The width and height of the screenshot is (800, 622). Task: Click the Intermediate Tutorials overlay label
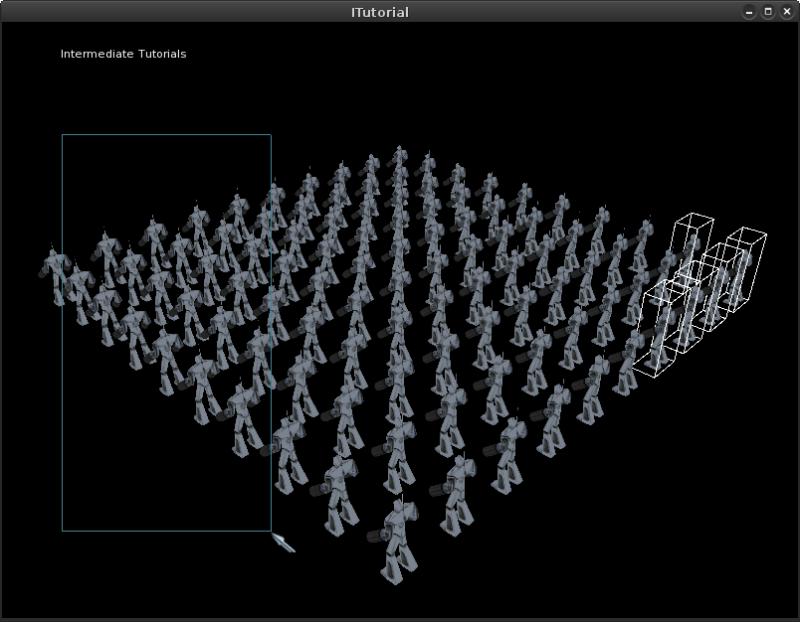(x=123, y=54)
